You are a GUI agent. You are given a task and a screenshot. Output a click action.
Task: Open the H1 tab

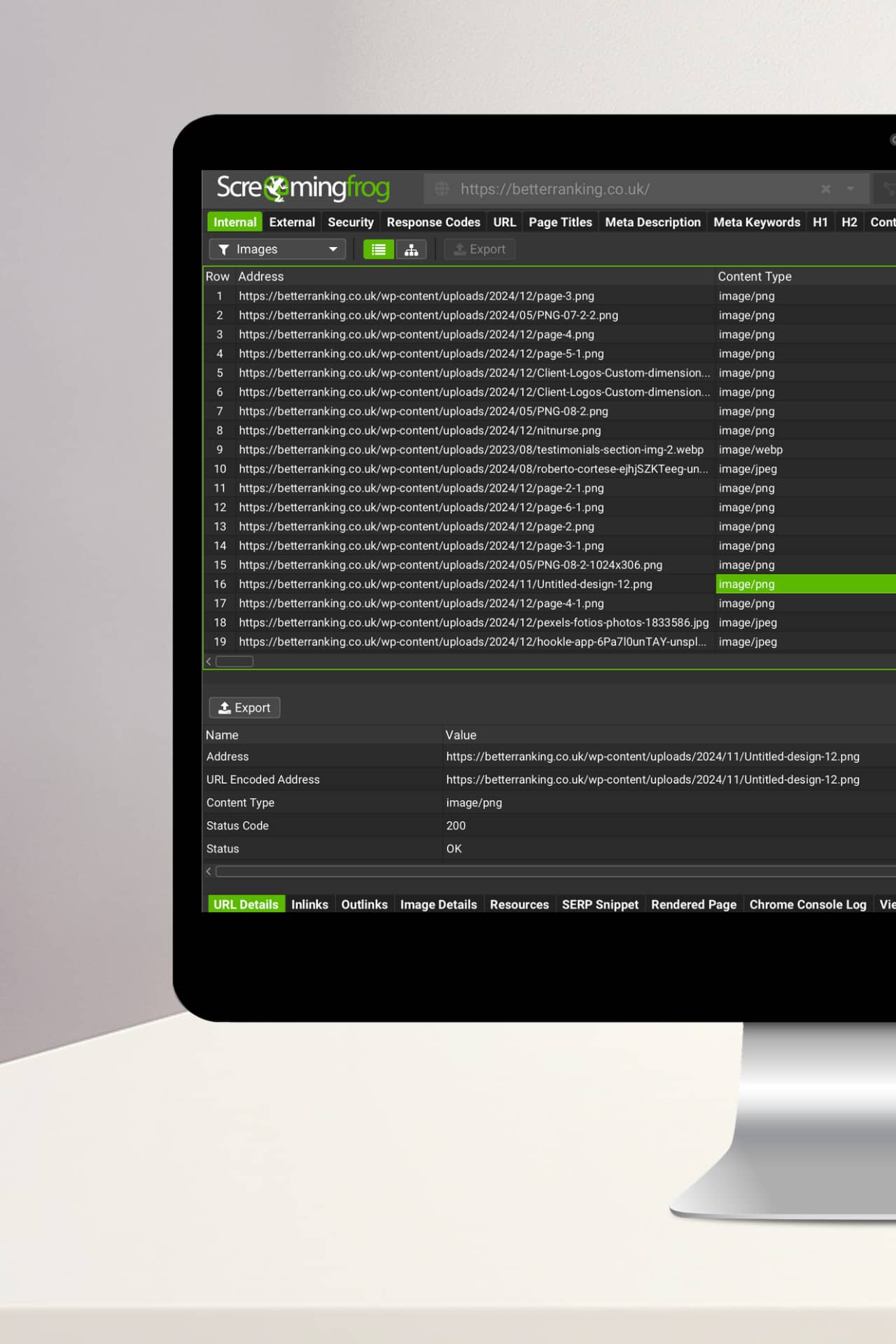(x=820, y=222)
